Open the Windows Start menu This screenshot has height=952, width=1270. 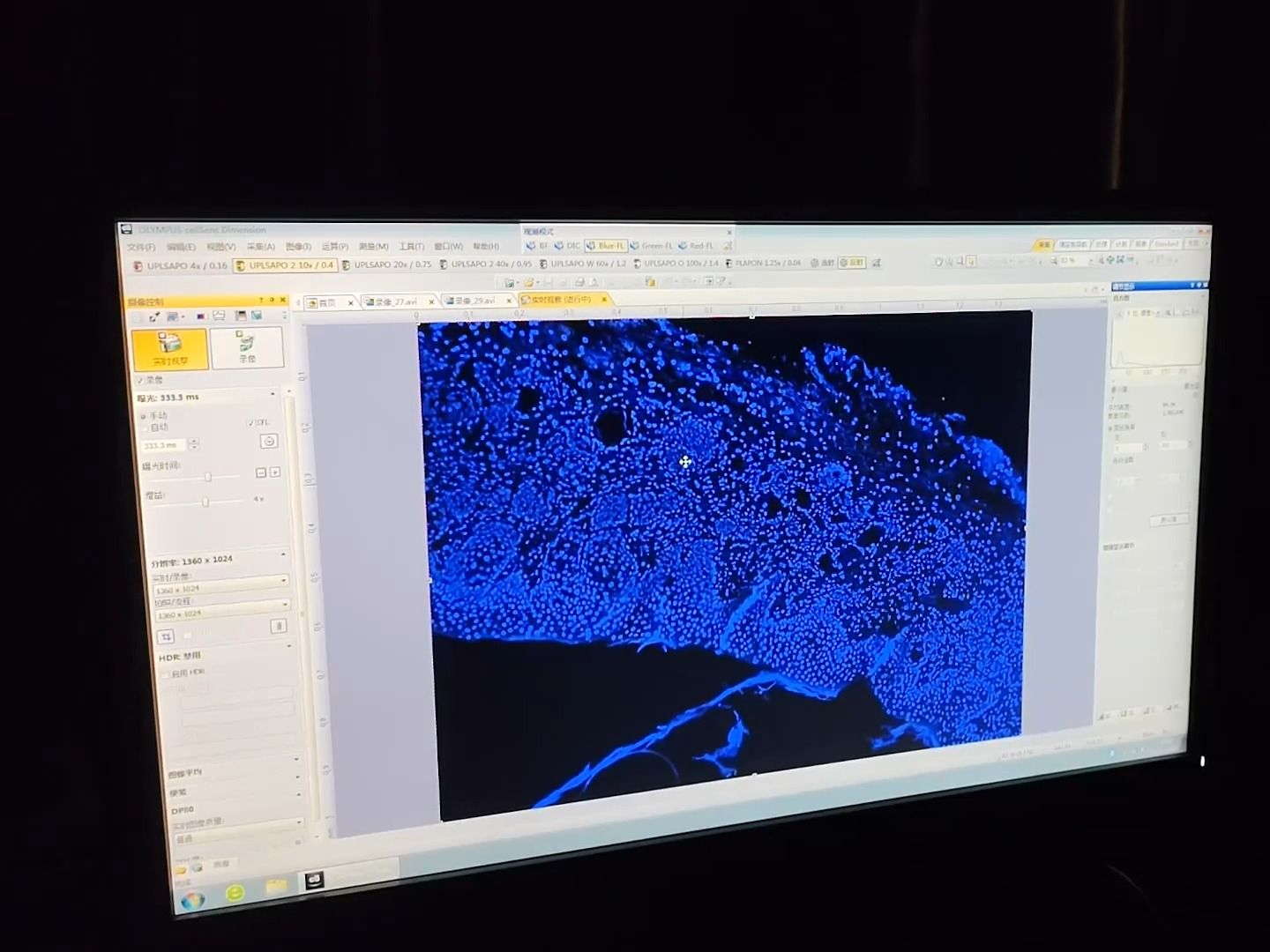point(192,900)
